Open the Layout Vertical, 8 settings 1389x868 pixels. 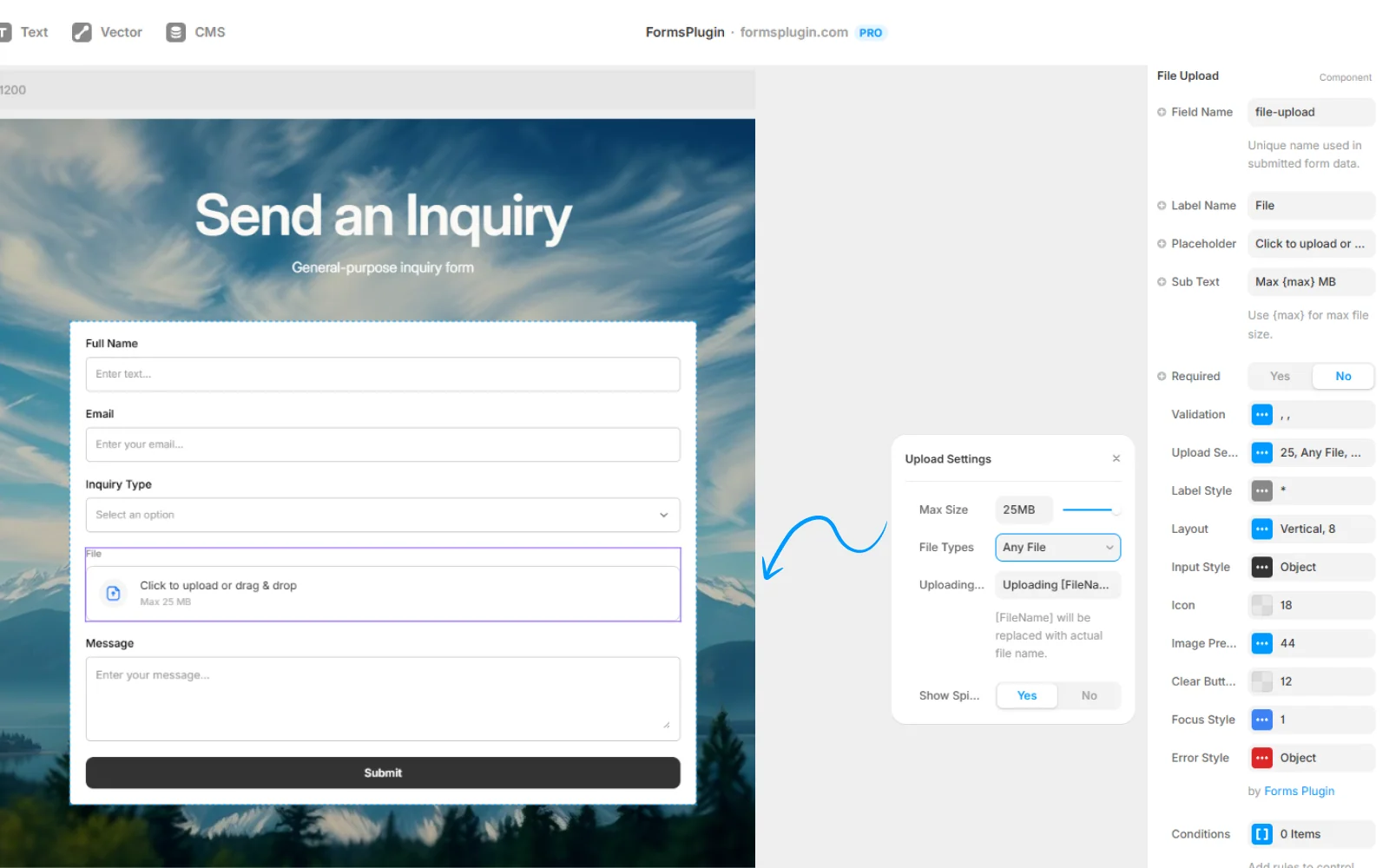point(1311,529)
